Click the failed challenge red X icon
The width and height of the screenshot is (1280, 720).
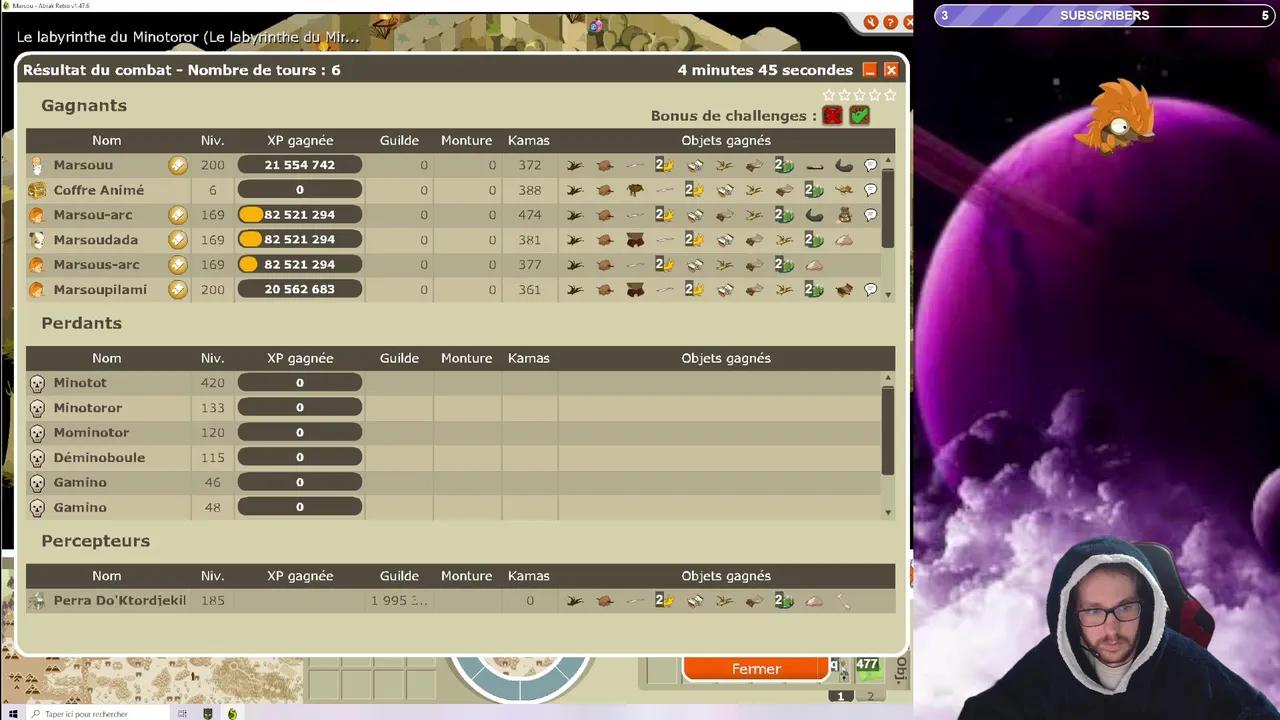coord(832,116)
